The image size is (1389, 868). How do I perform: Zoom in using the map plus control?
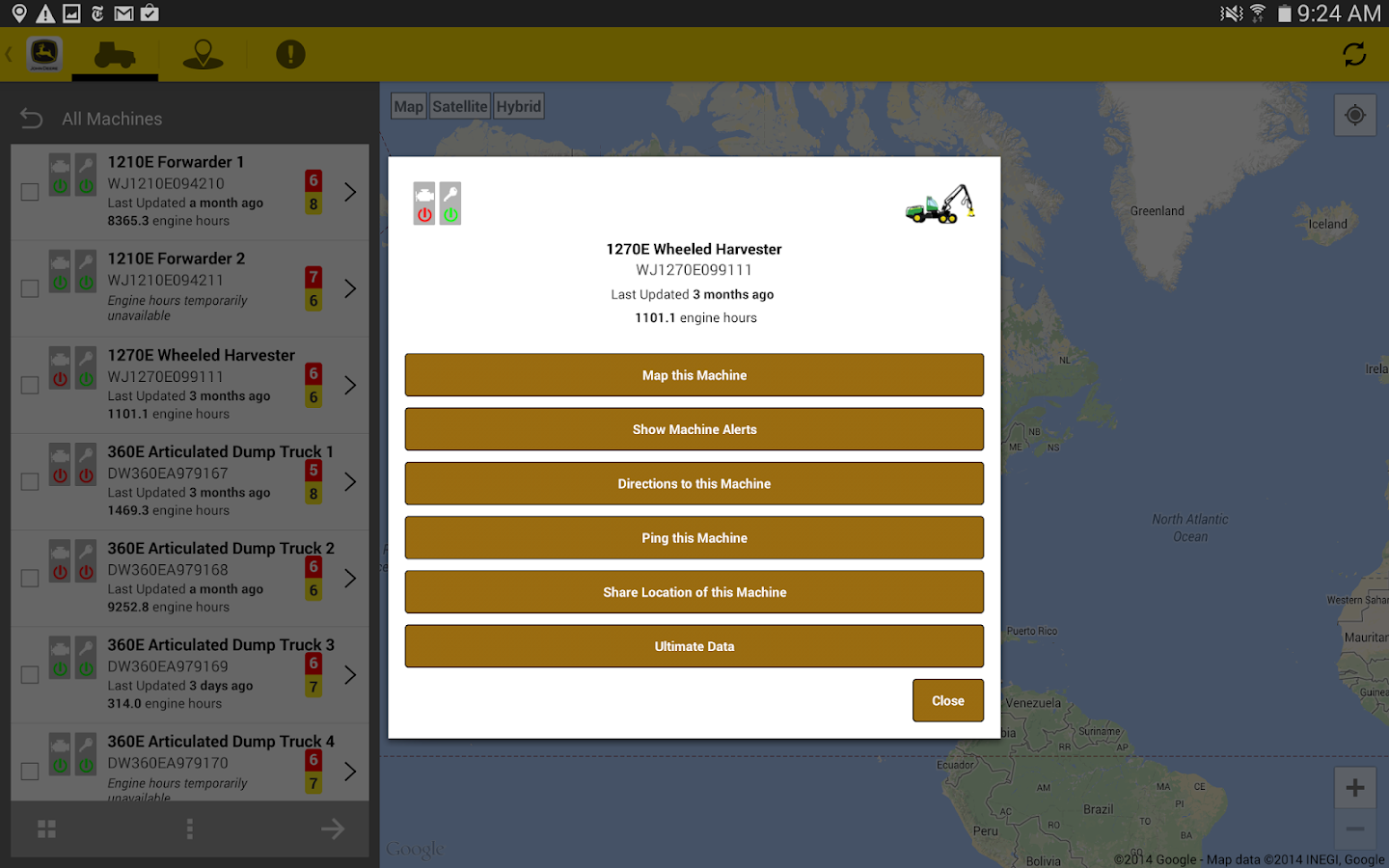(x=1354, y=788)
